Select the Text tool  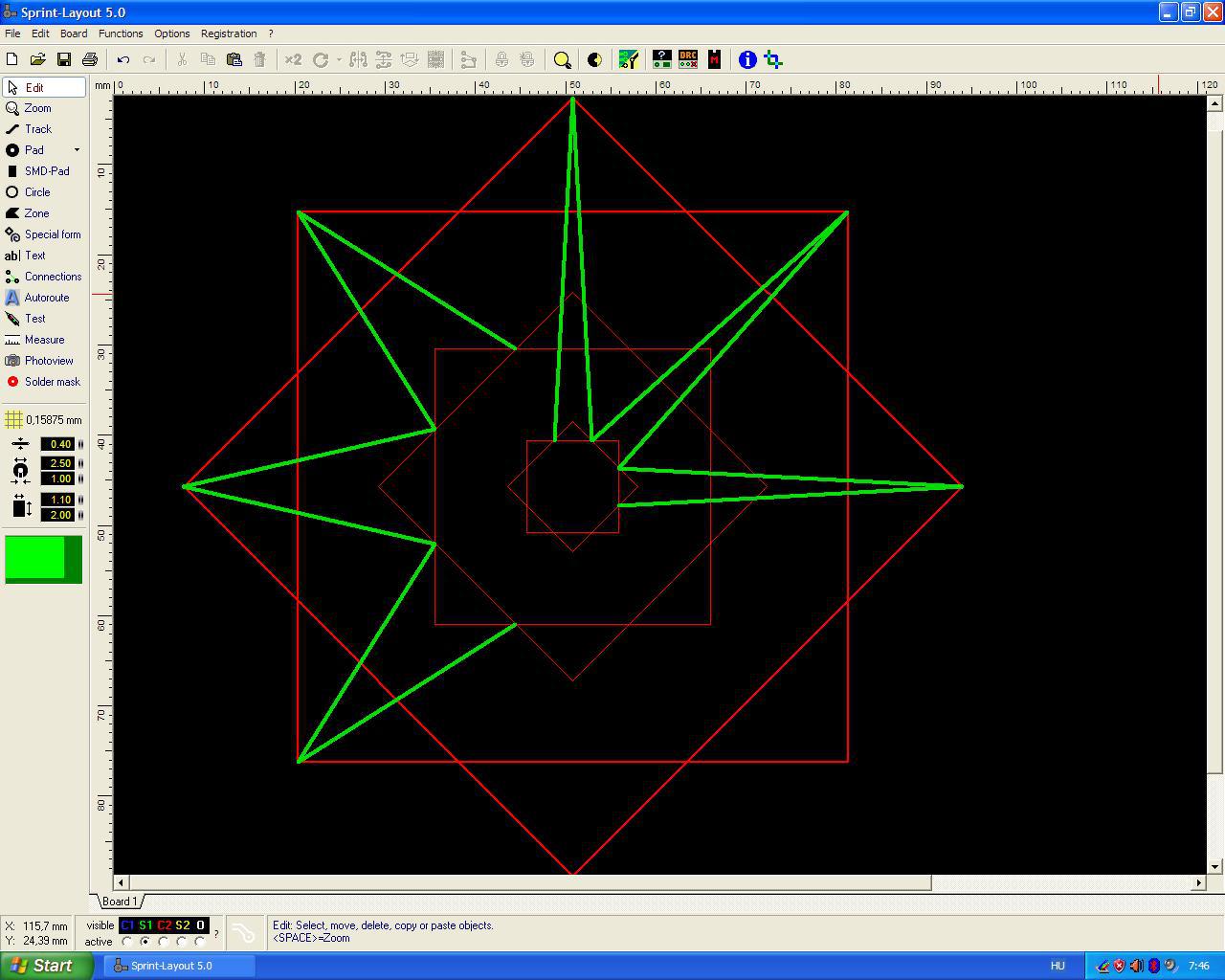point(44,256)
